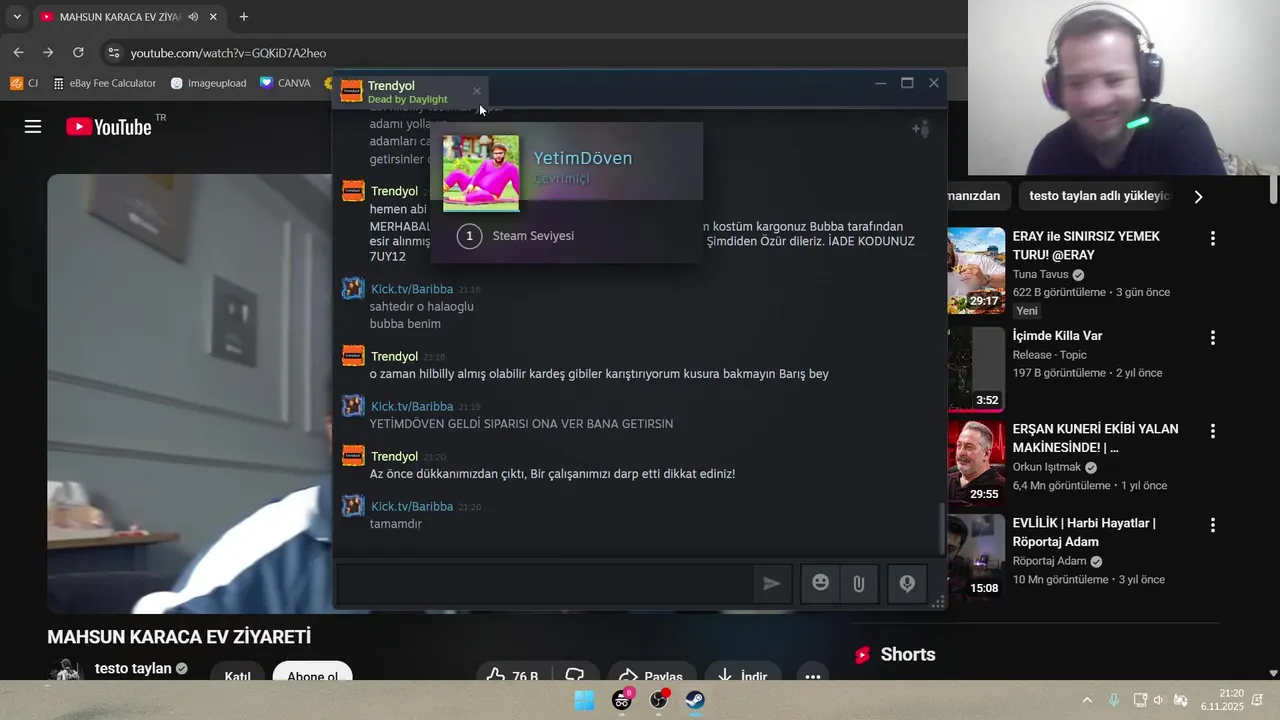
Task: Open OBS Studio from the taskbar
Action: 659,700
